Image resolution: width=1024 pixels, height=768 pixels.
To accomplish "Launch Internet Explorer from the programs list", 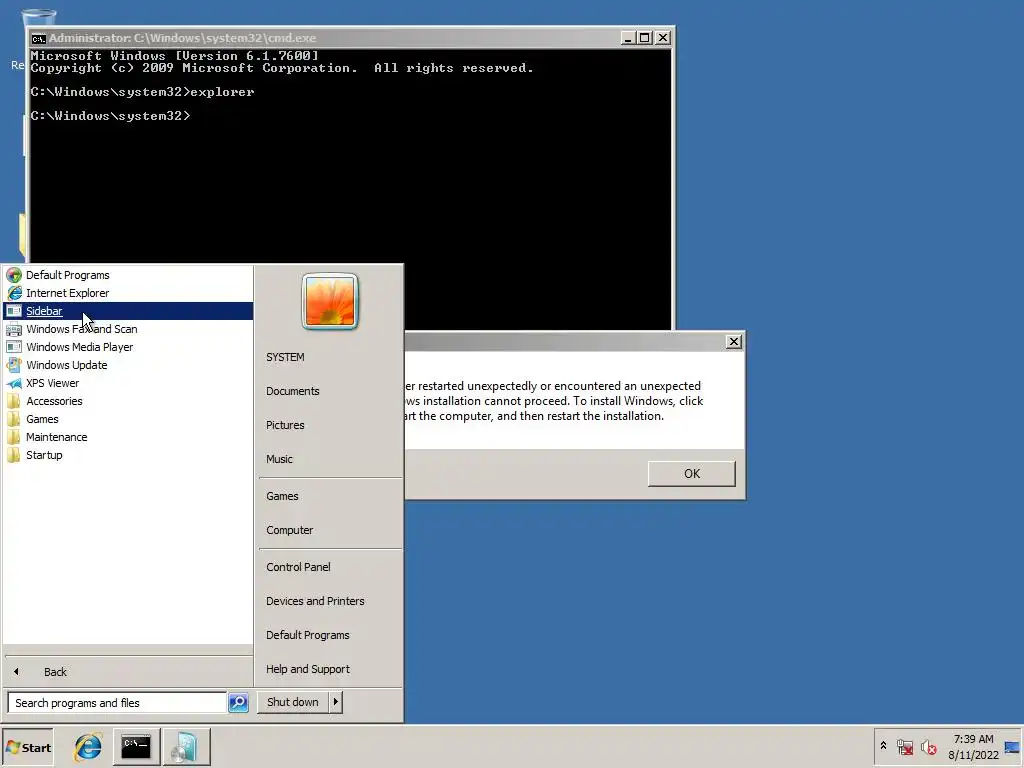I will [x=128, y=293].
